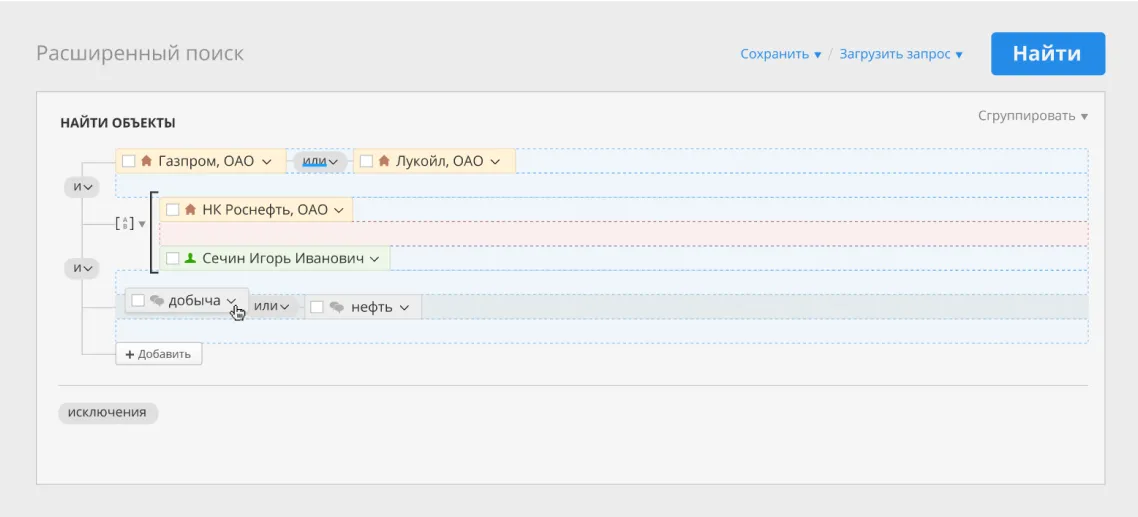Click the person icon beside Сечин Игорь Иванович
1138x517 pixels.
click(x=190, y=258)
